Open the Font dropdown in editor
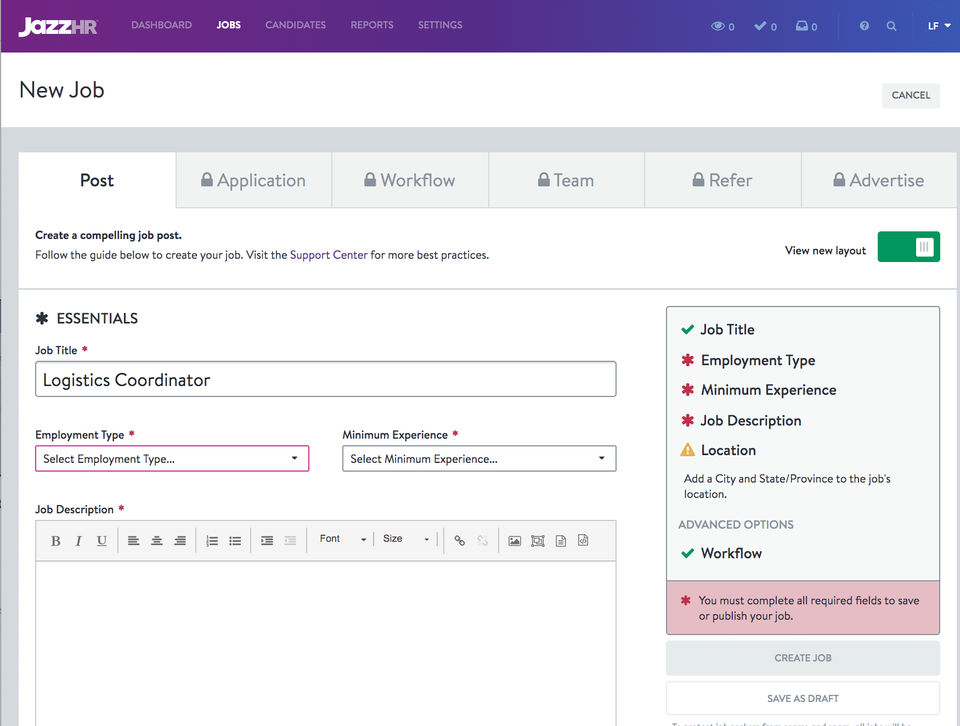This screenshot has width=960, height=726. (342, 539)
